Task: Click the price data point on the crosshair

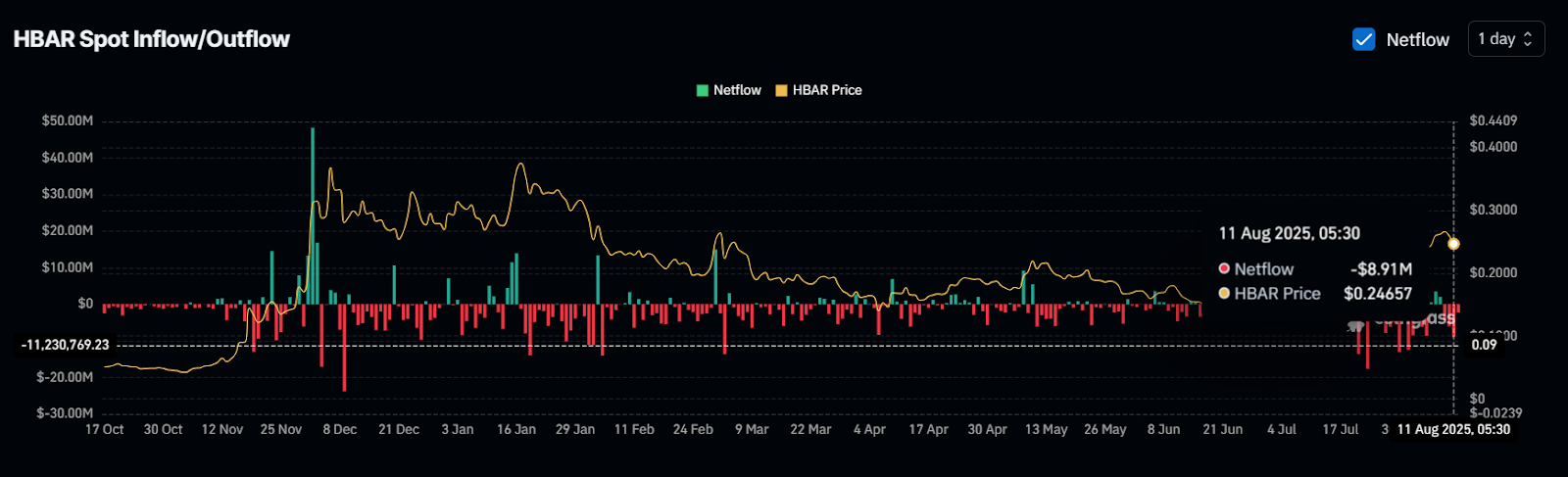Action: click(1453, 244)
